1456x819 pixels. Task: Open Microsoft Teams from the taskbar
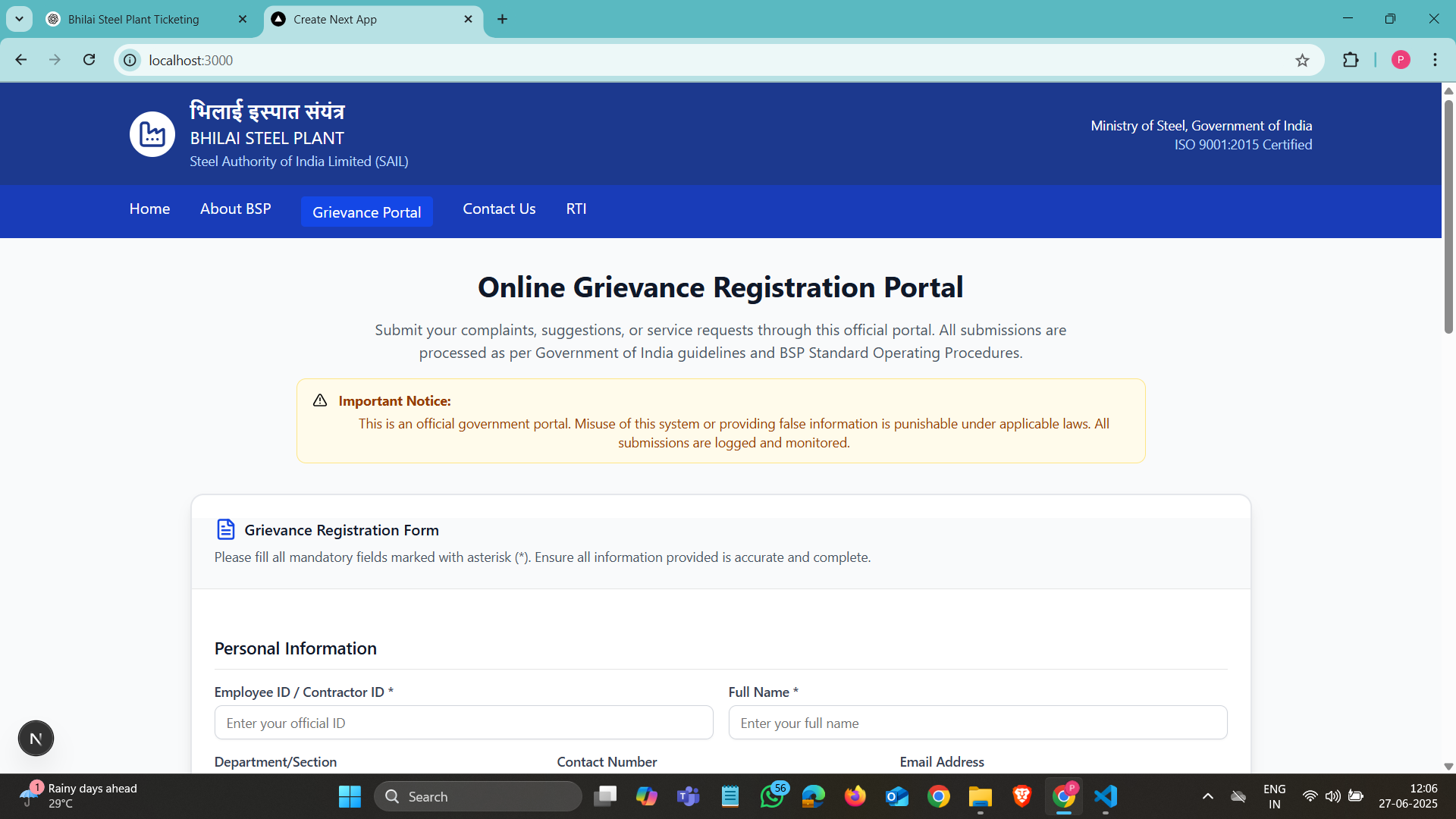[689, 796]
